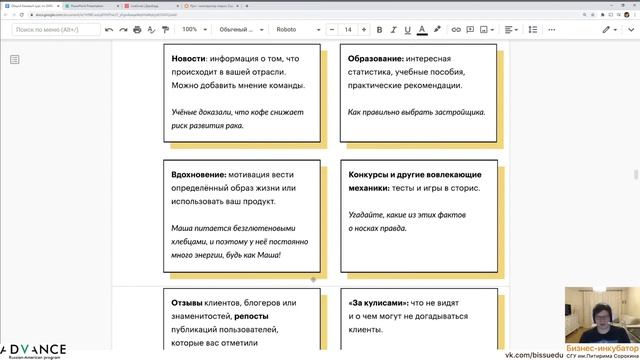Go back with the browser back arrow
Screen dimensions: 640x360
(5, 15)
